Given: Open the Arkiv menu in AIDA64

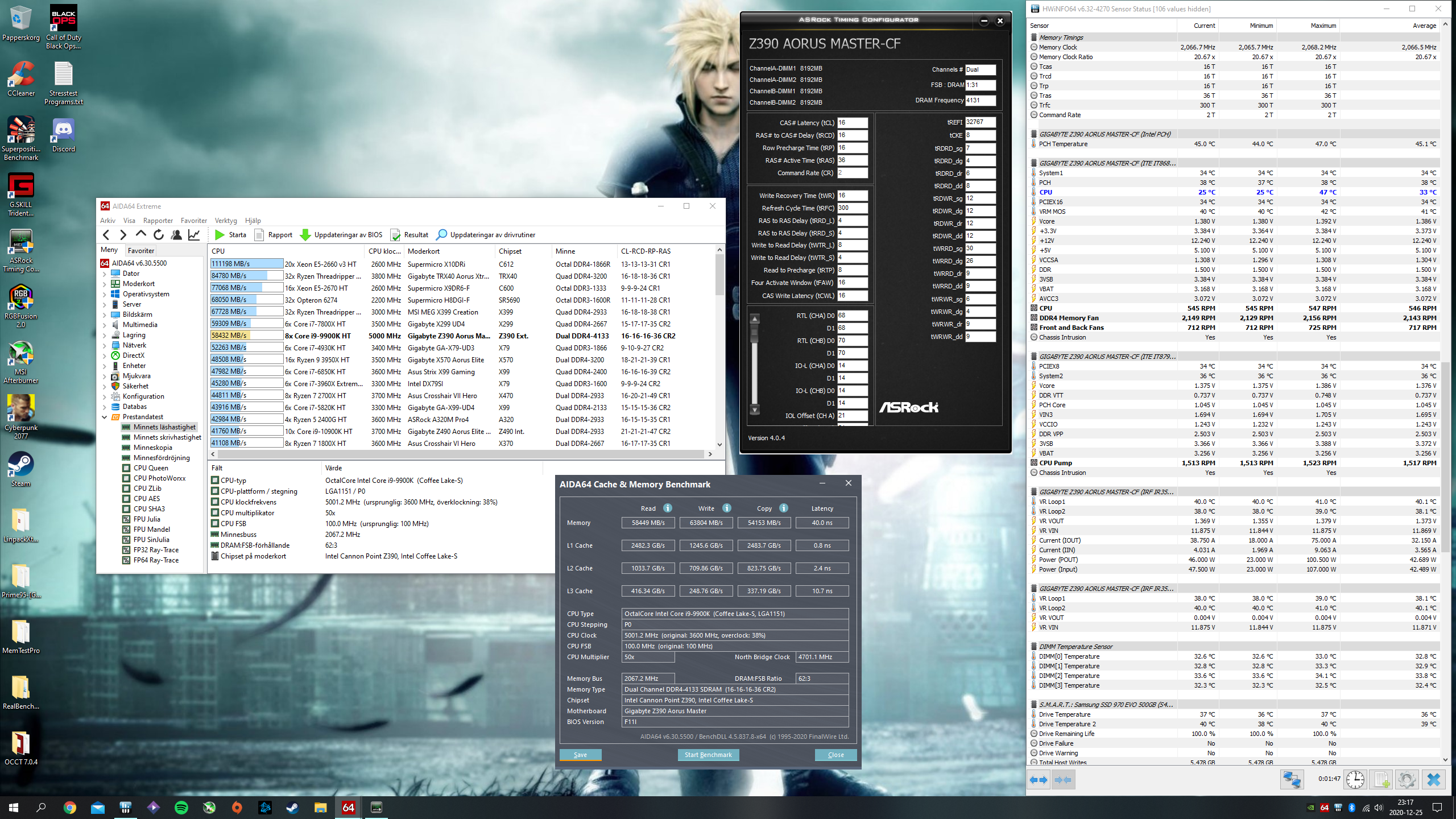Looking at the screenshot, I should [x=107, y=221].
